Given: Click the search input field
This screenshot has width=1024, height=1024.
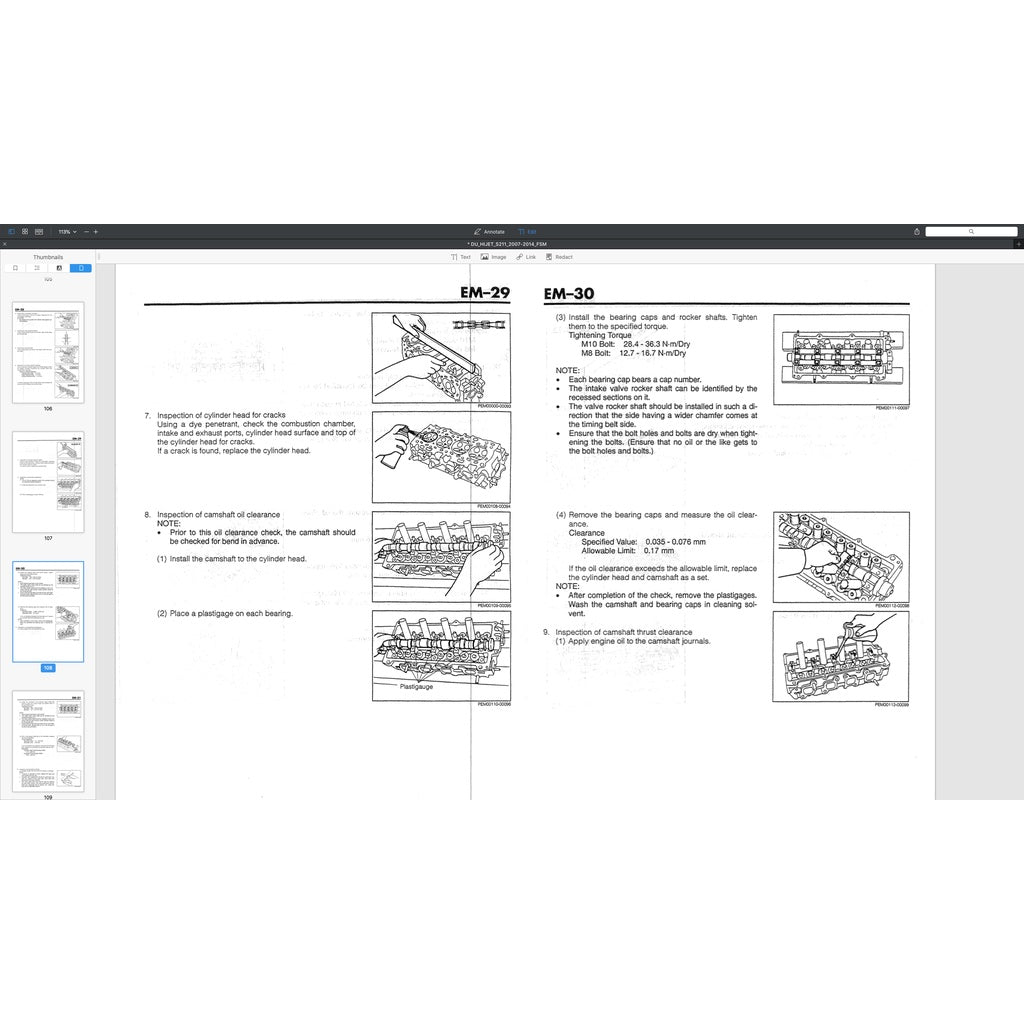Looking at the screenshot, I should (x=970, y=231).
